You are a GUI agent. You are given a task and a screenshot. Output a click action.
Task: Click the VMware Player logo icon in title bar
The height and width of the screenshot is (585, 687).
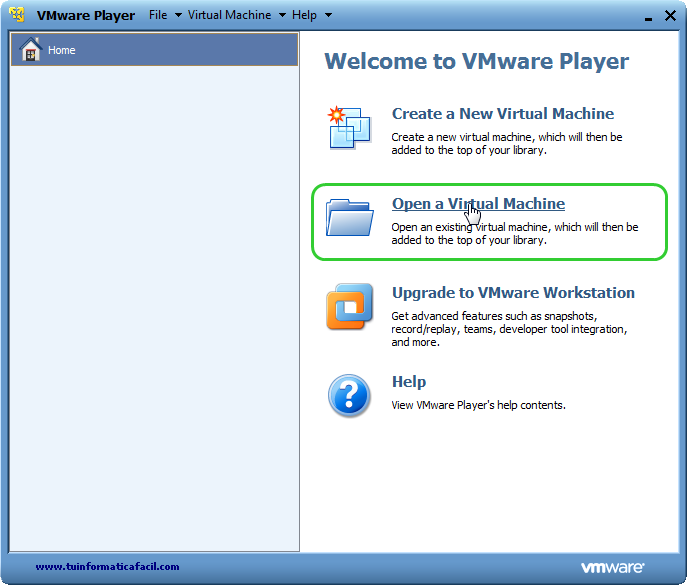tap(17, 14)
